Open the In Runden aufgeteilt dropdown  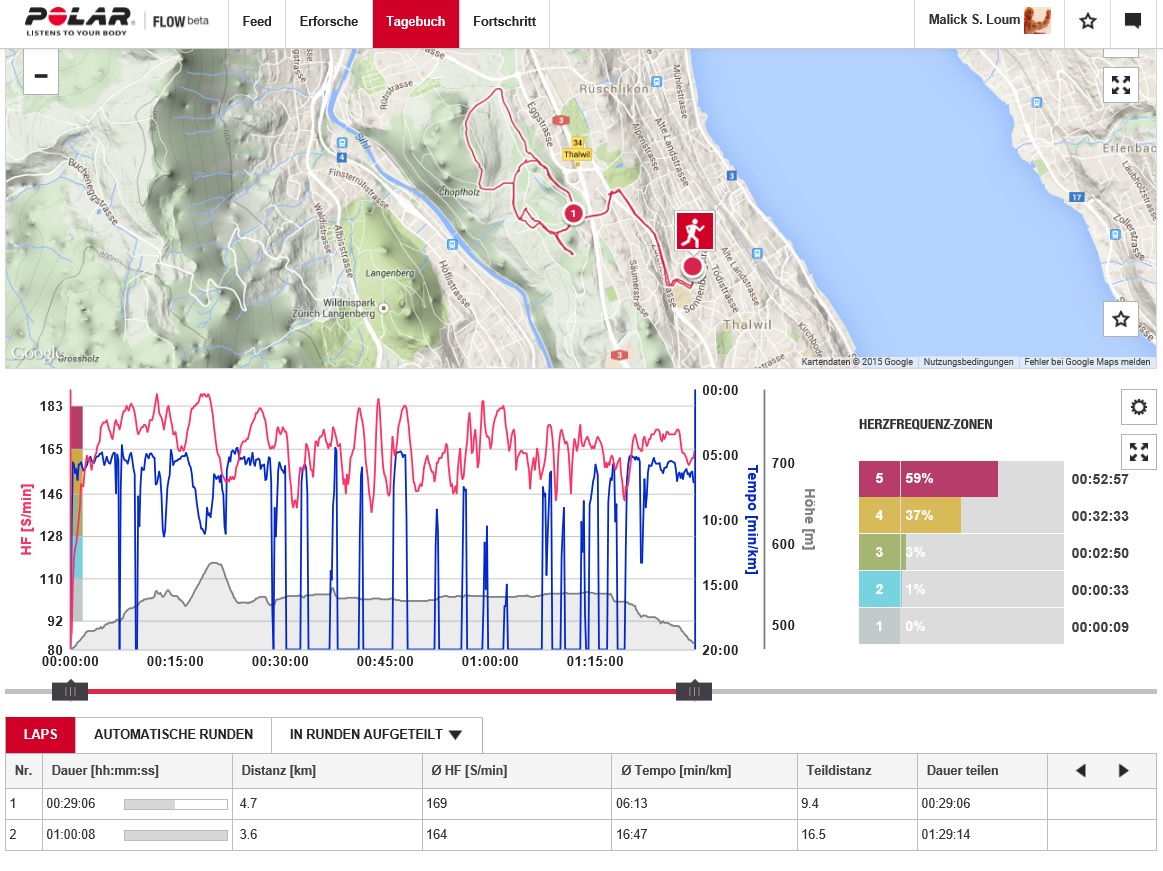coord(376,735)
